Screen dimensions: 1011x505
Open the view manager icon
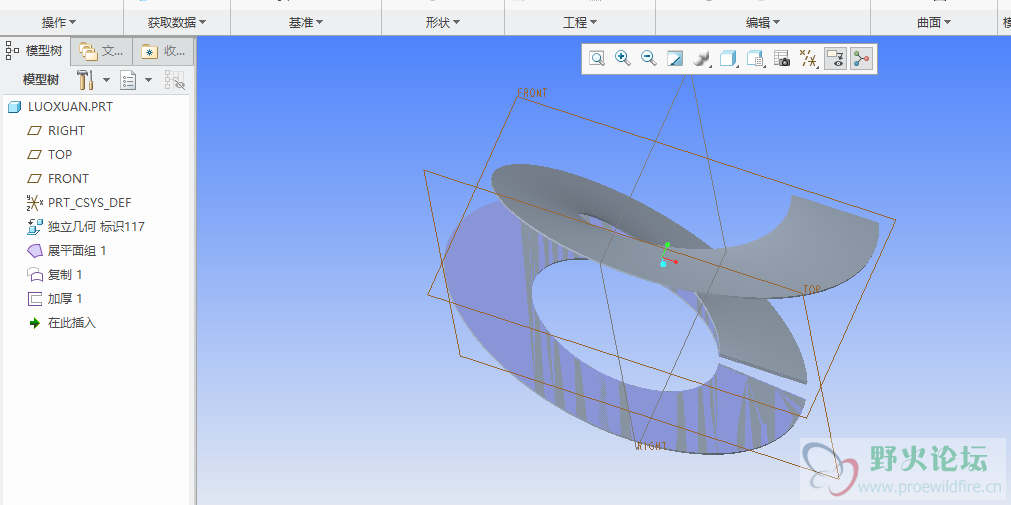[x=756, y=59]
